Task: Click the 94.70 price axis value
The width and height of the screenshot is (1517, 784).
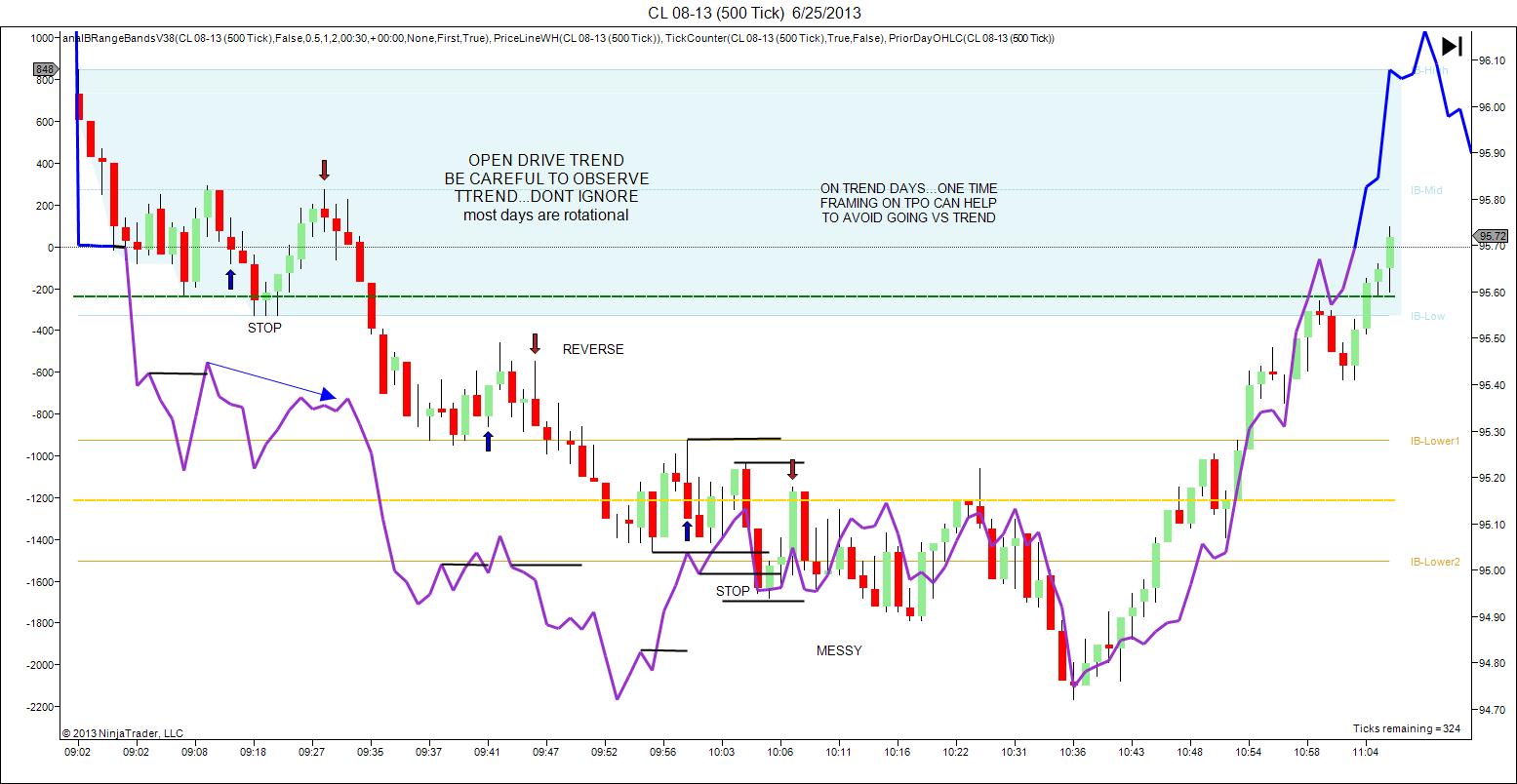Action: tap(1493, 710)
